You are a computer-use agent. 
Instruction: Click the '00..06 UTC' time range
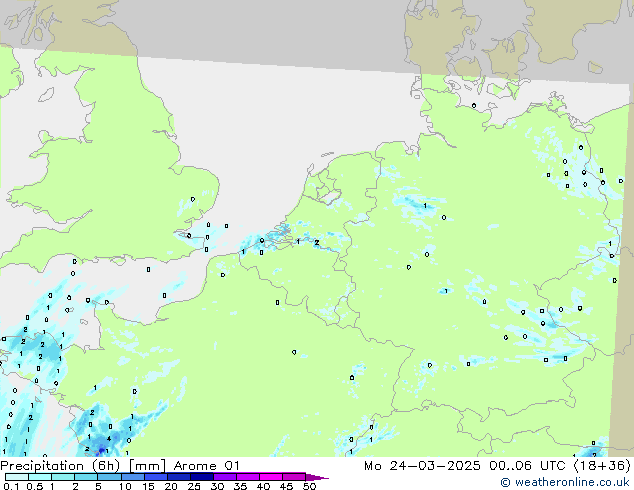click(526, 466)
